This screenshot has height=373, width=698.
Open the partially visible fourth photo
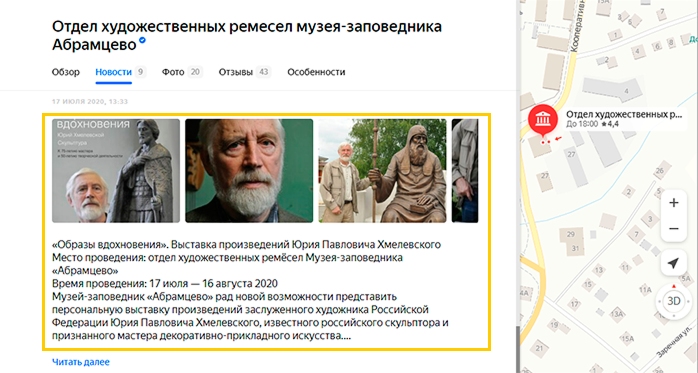click(x=465, y=170)
